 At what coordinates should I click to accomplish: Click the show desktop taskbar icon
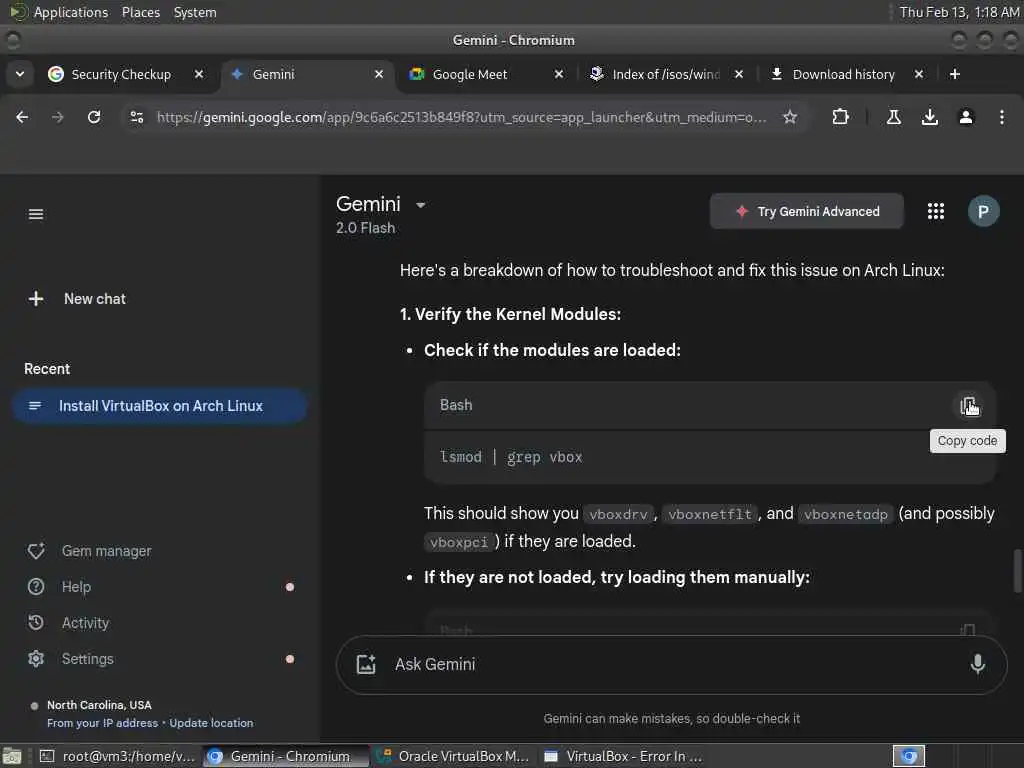click(12, 756)
